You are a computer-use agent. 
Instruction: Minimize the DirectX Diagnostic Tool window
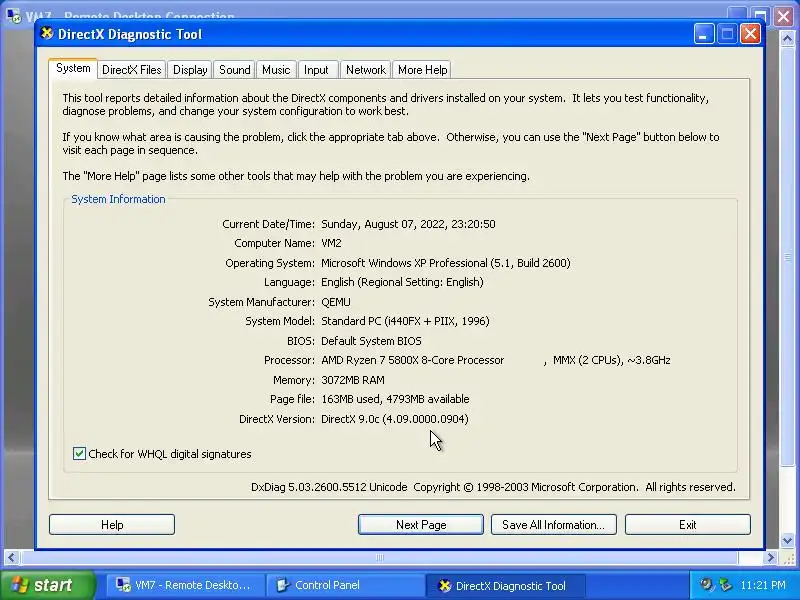(704, 34)
